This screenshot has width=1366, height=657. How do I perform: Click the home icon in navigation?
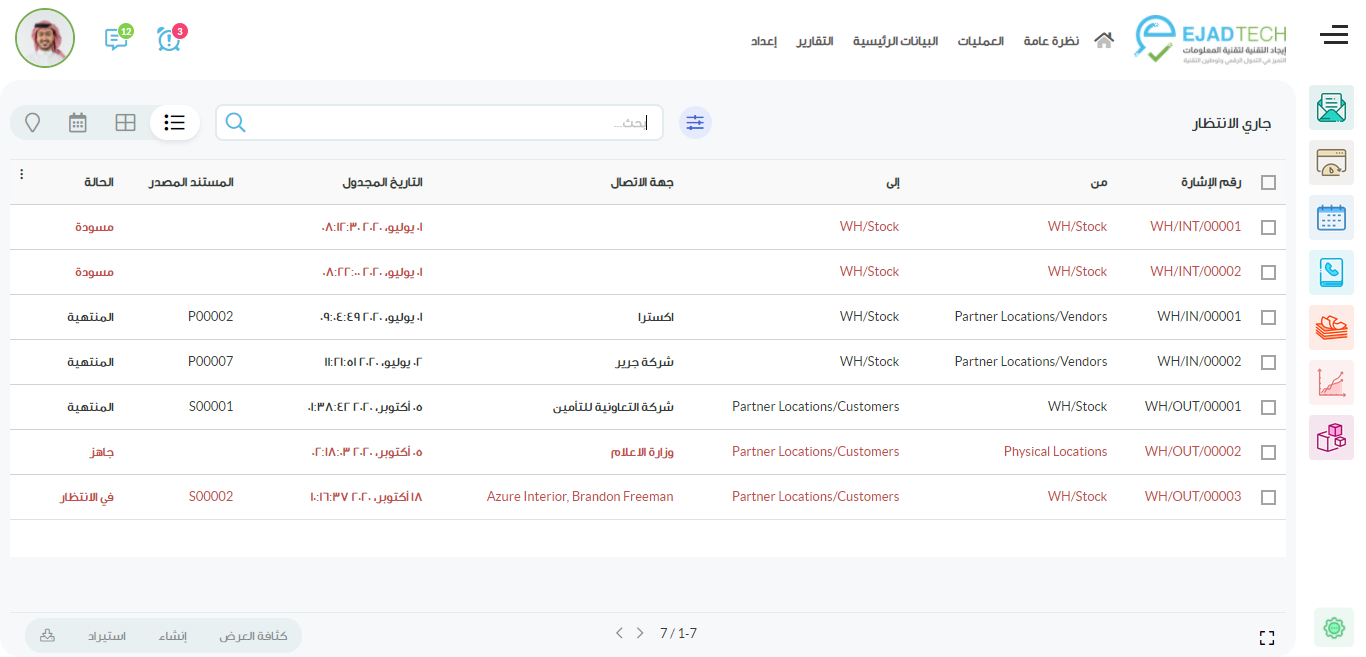(x=1104, y=41)
